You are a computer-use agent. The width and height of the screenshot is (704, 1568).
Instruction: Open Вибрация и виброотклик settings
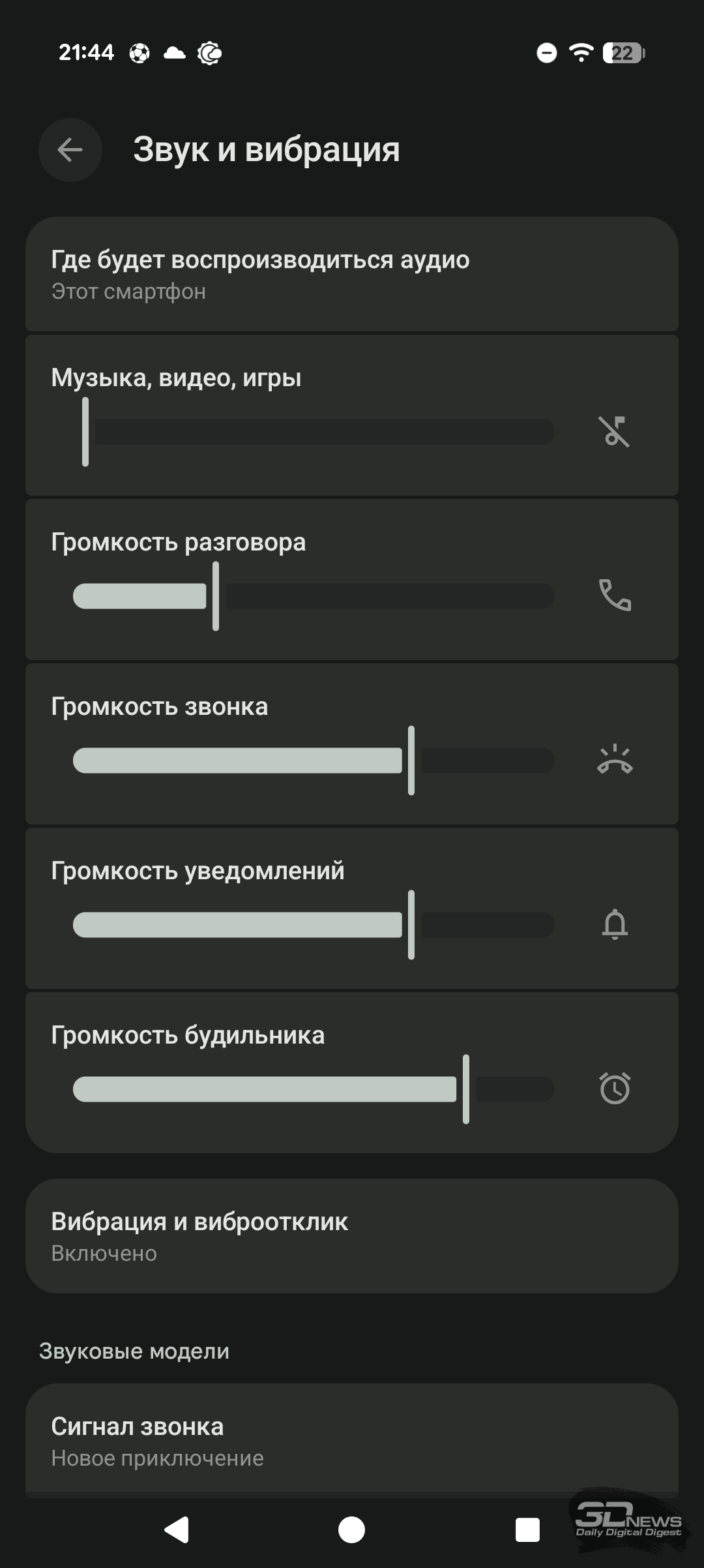(352, 1236)
